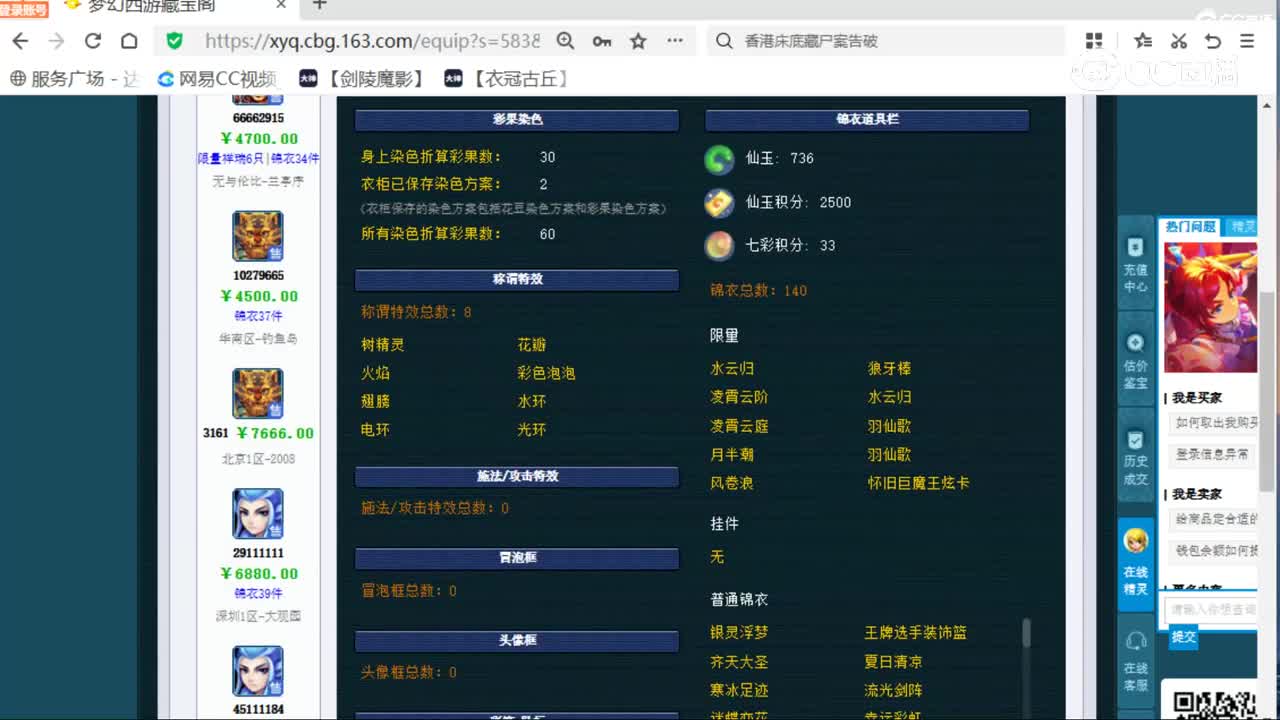Open the grid apps launcher near the search bar

pyautogui.click(x=1094, y=40)
